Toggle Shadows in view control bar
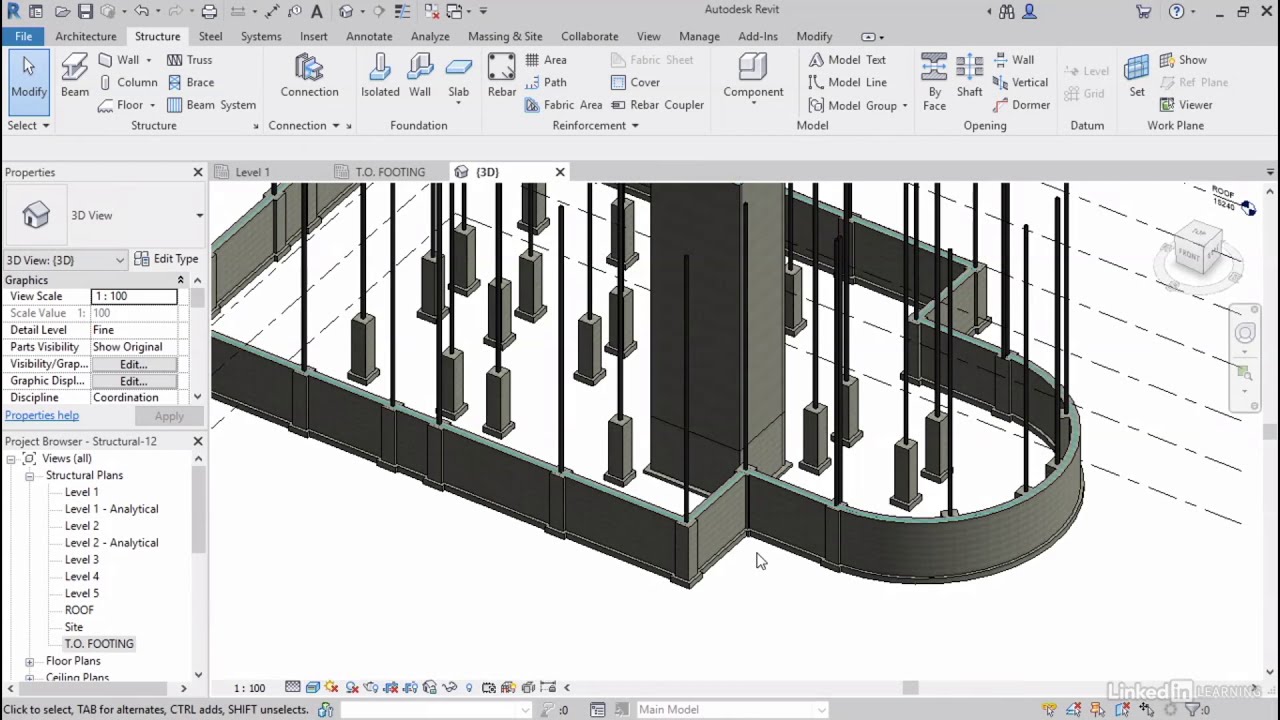The width and height of the screenshot is (1280, 720). coord(352,687)
